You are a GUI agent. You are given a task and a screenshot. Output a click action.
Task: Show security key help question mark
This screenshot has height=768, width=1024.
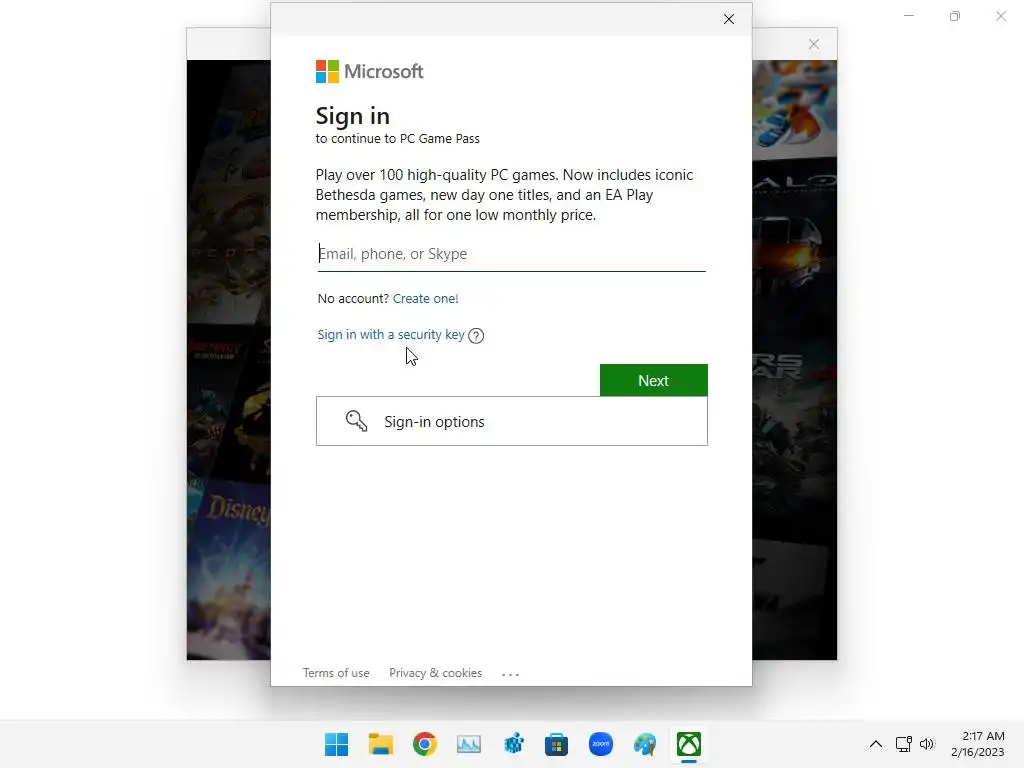click(x=476, y=336)
